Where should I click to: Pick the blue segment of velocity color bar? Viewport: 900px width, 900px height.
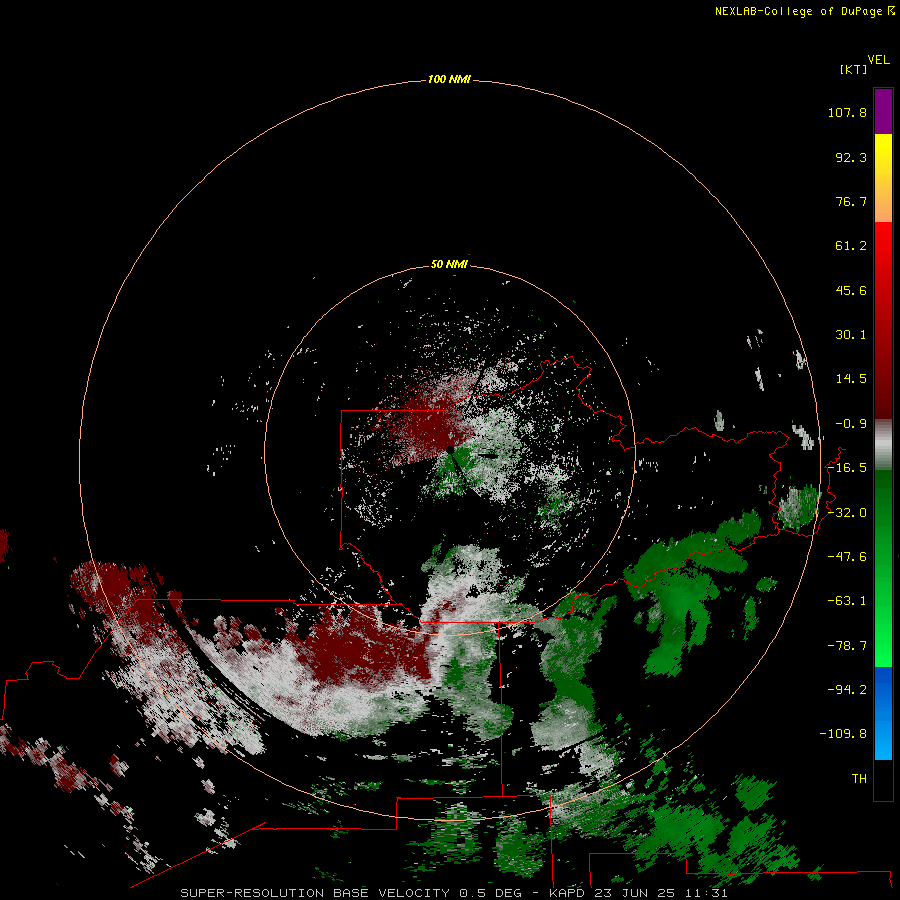pos(883,713)
